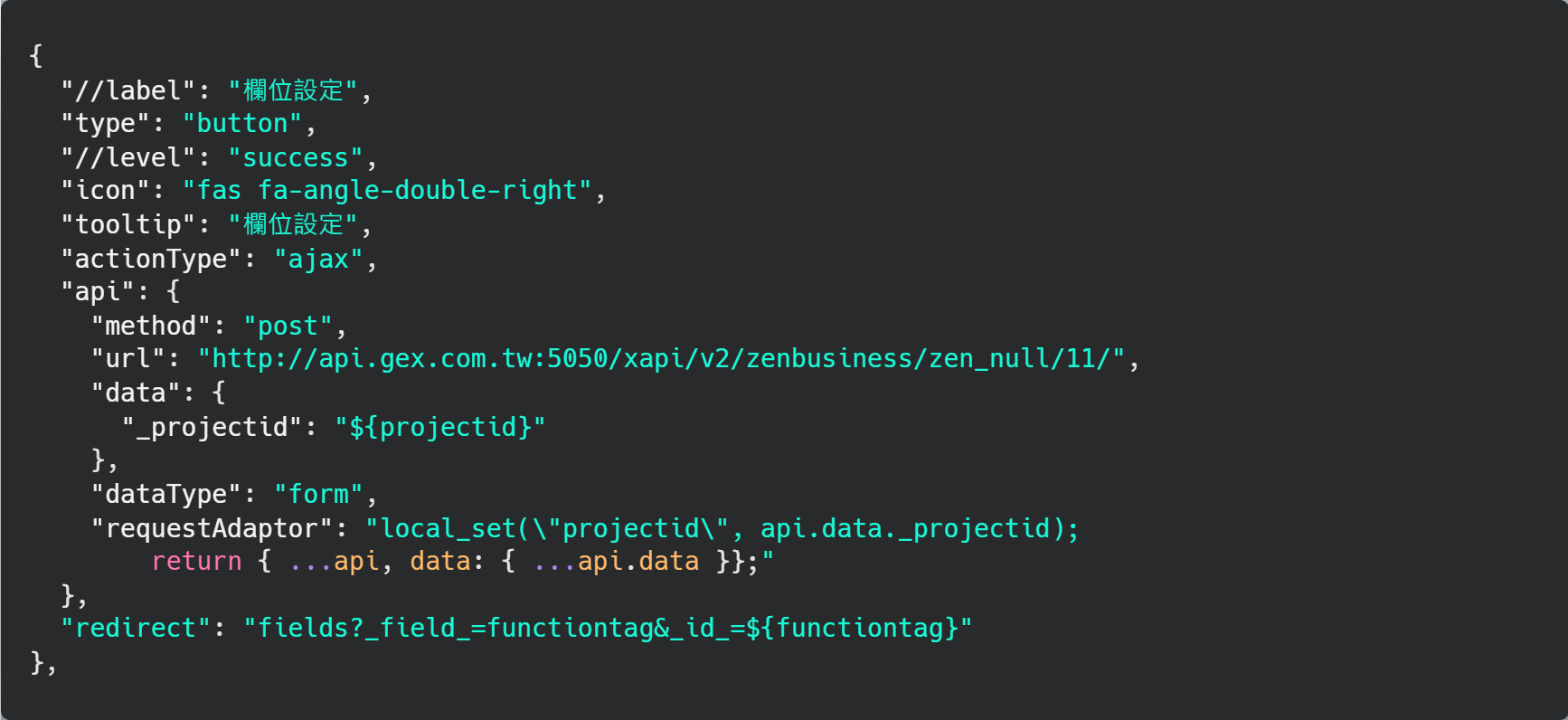Click the "success" level value
Image resolution: width=1568 pixels, height=720 pixels.
[x=295, y=158]
